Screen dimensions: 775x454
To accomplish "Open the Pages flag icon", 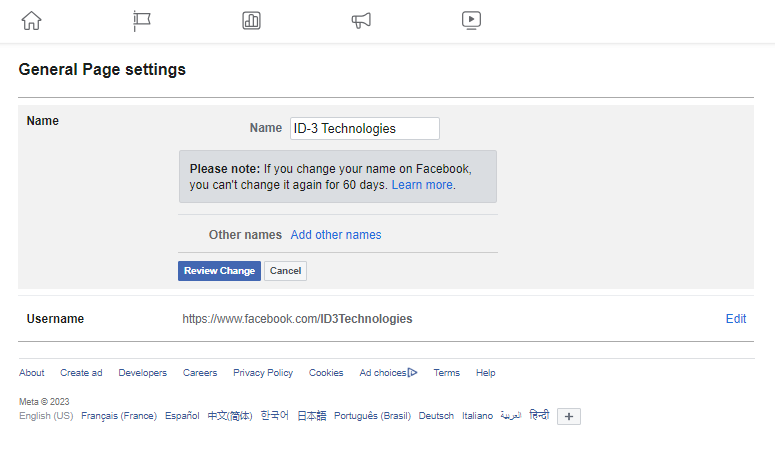I will (x=141, y=21).
